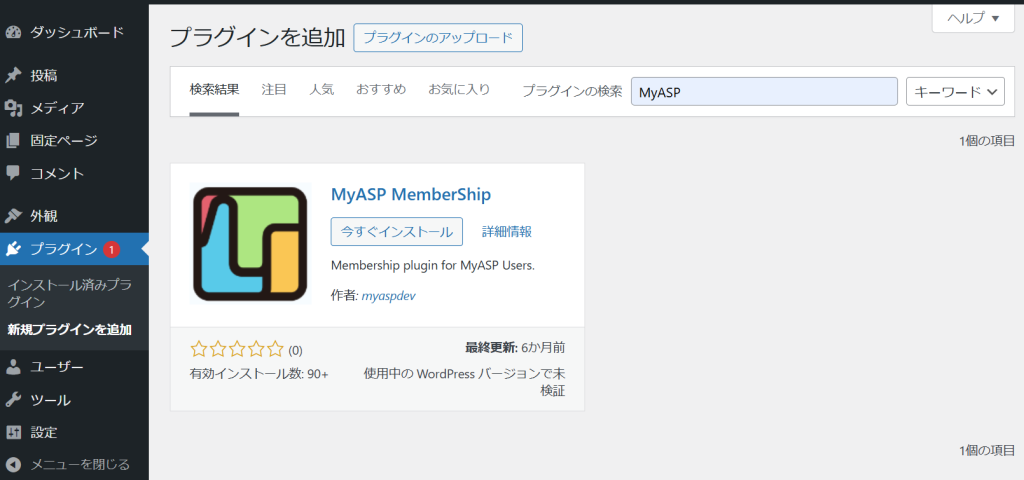Screen dimensions: 1024x480
Task: Click the speech bubble icon for コメント
Action: (13, 173)
